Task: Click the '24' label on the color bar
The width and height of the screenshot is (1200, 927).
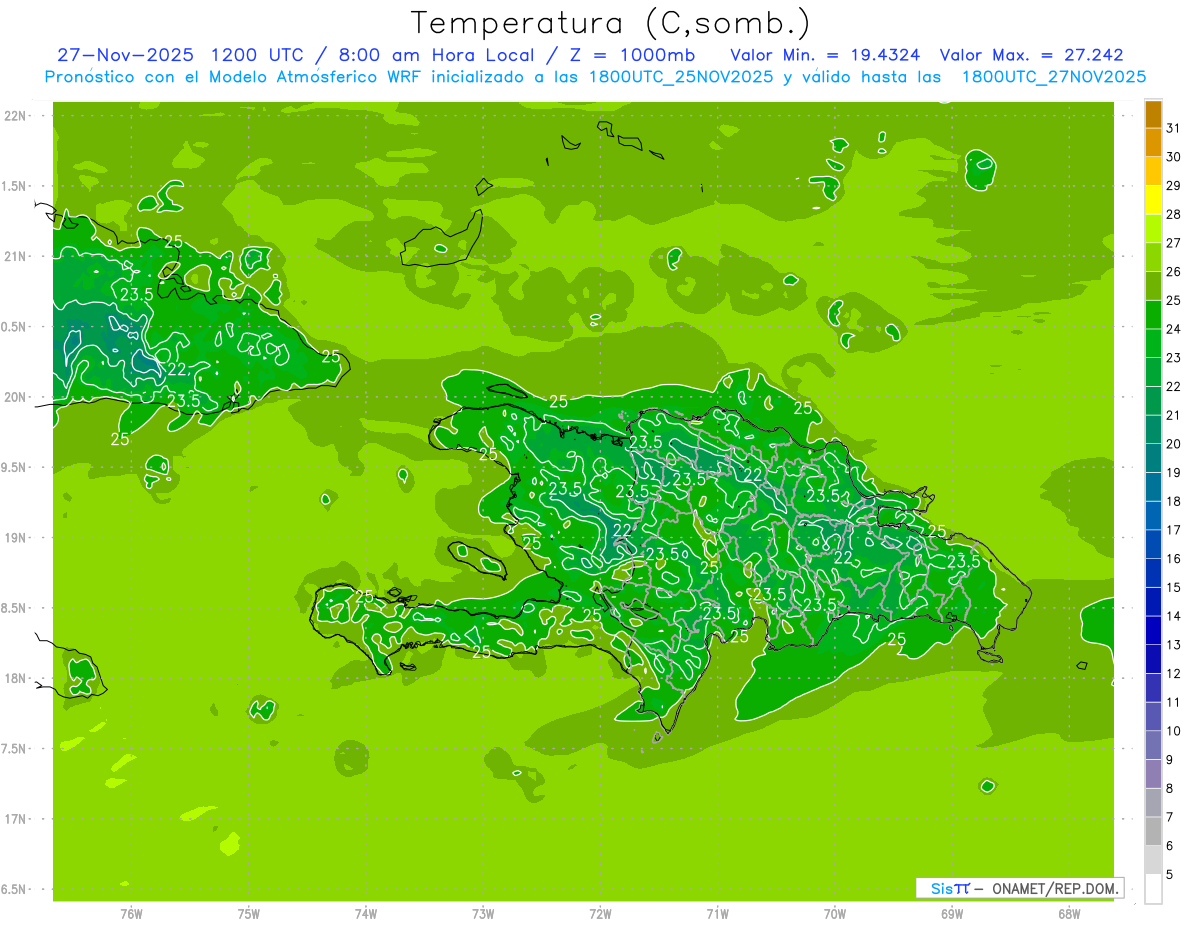Action: click(1174, 329)
